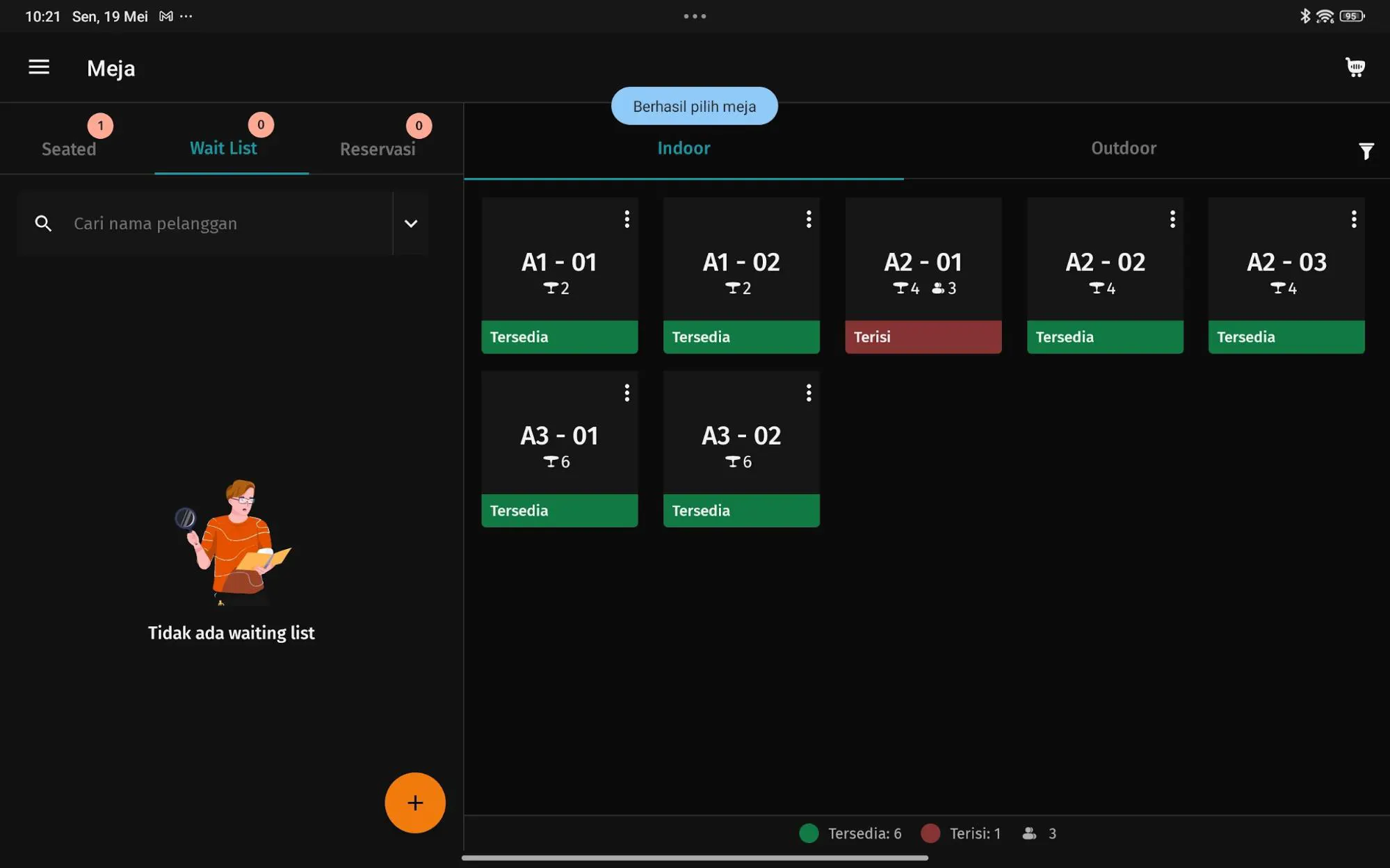Switch to the Outdoor area tab

1124,148
